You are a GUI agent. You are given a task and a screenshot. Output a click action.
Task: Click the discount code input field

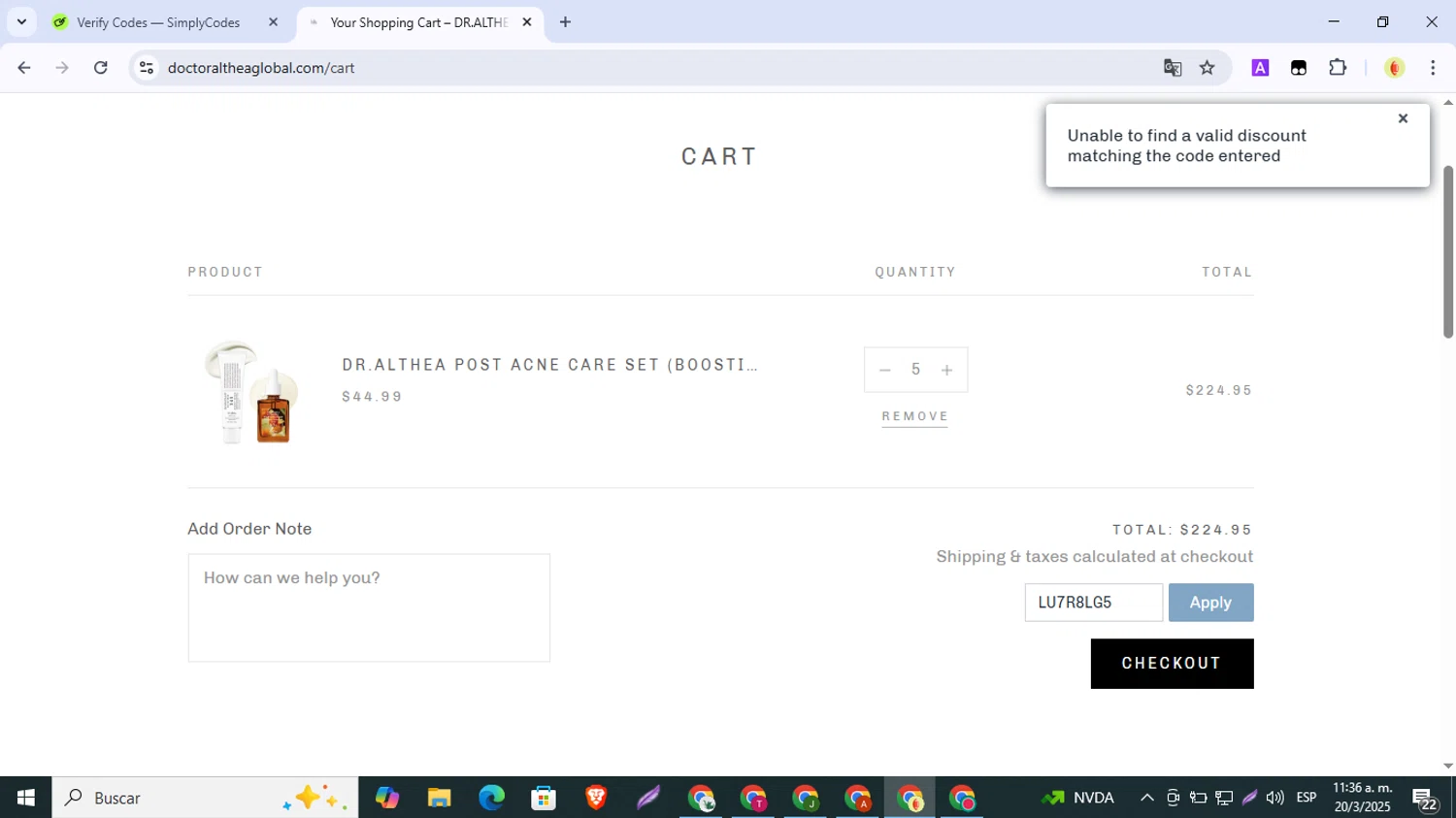point(1093,603)
